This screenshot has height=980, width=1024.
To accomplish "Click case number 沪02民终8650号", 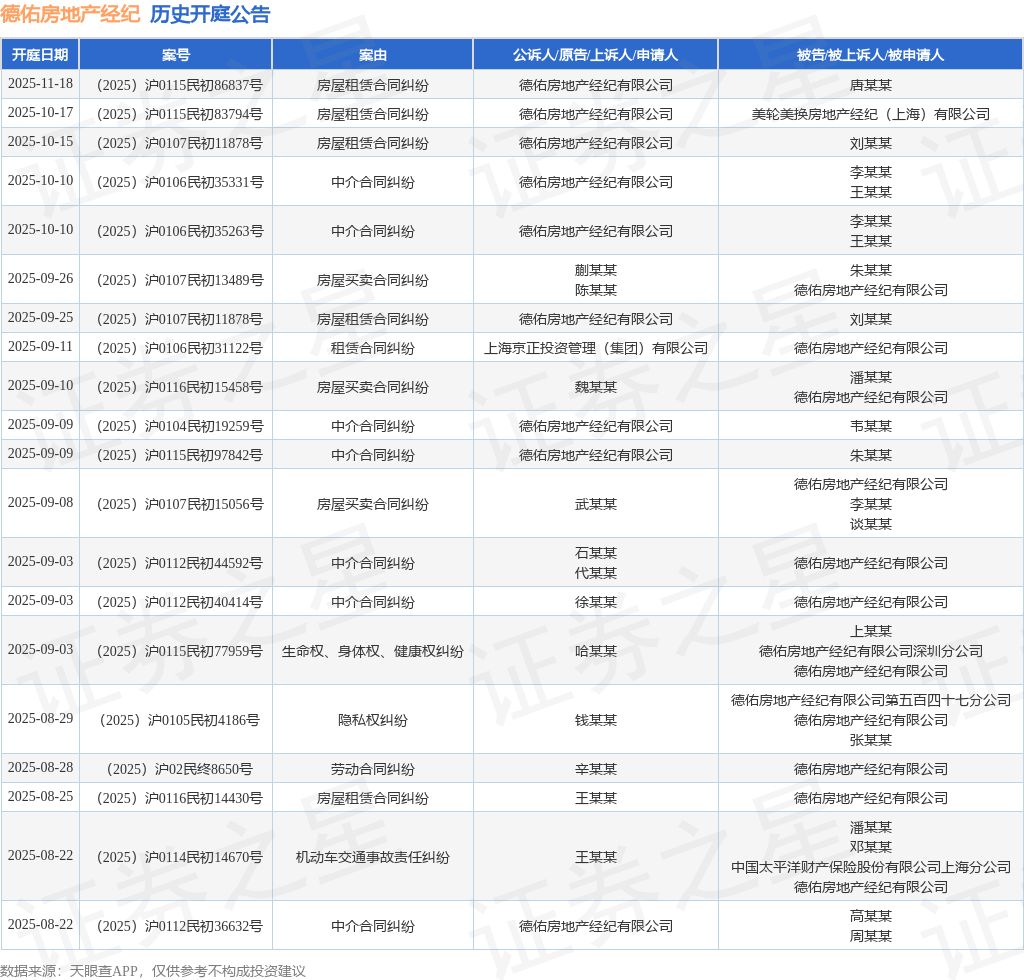I will (180, 769).
